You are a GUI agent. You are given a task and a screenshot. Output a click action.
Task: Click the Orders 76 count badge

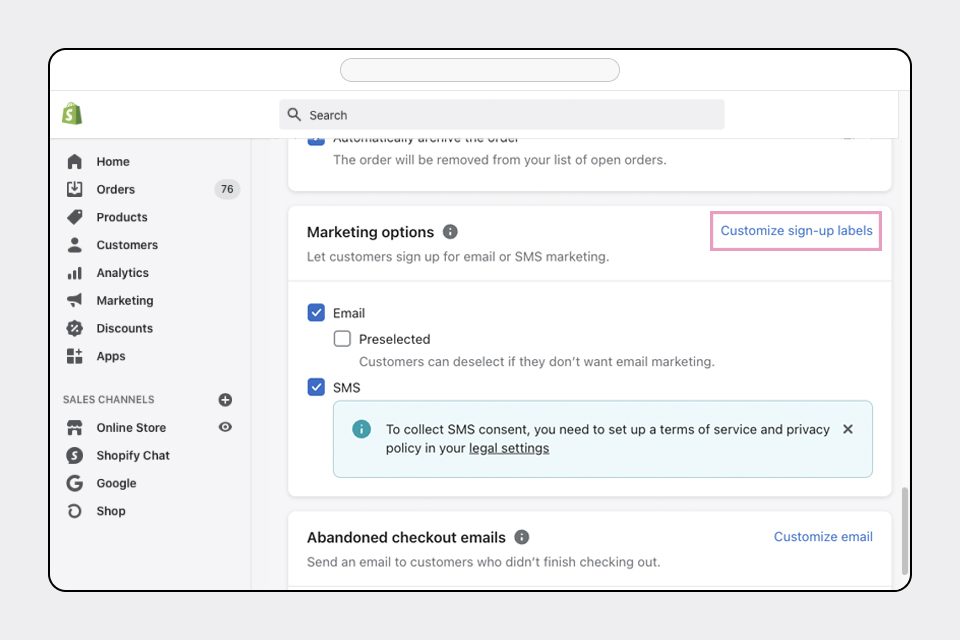[x=227, y=189]
